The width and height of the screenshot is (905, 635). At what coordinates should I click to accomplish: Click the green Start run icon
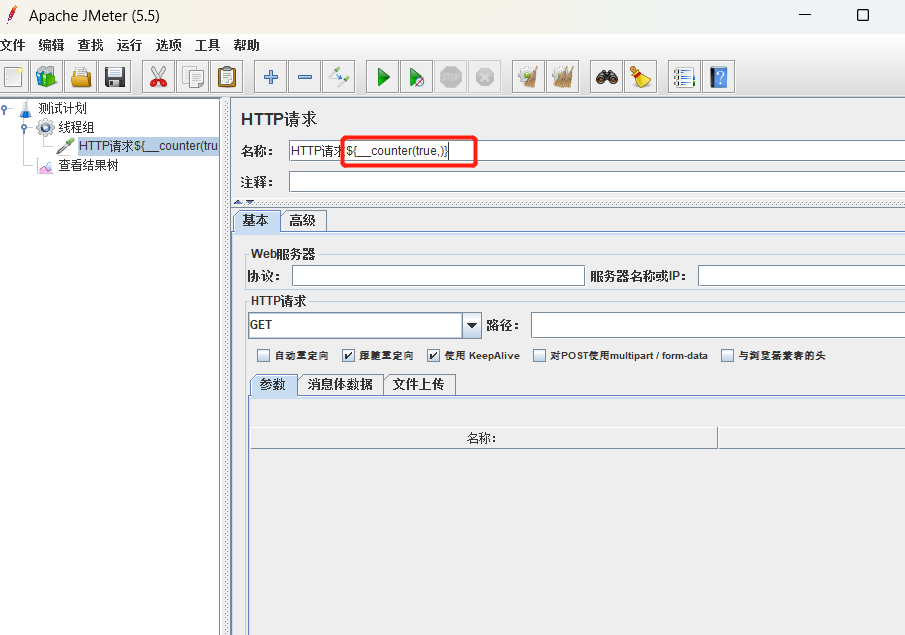(383, 77)
